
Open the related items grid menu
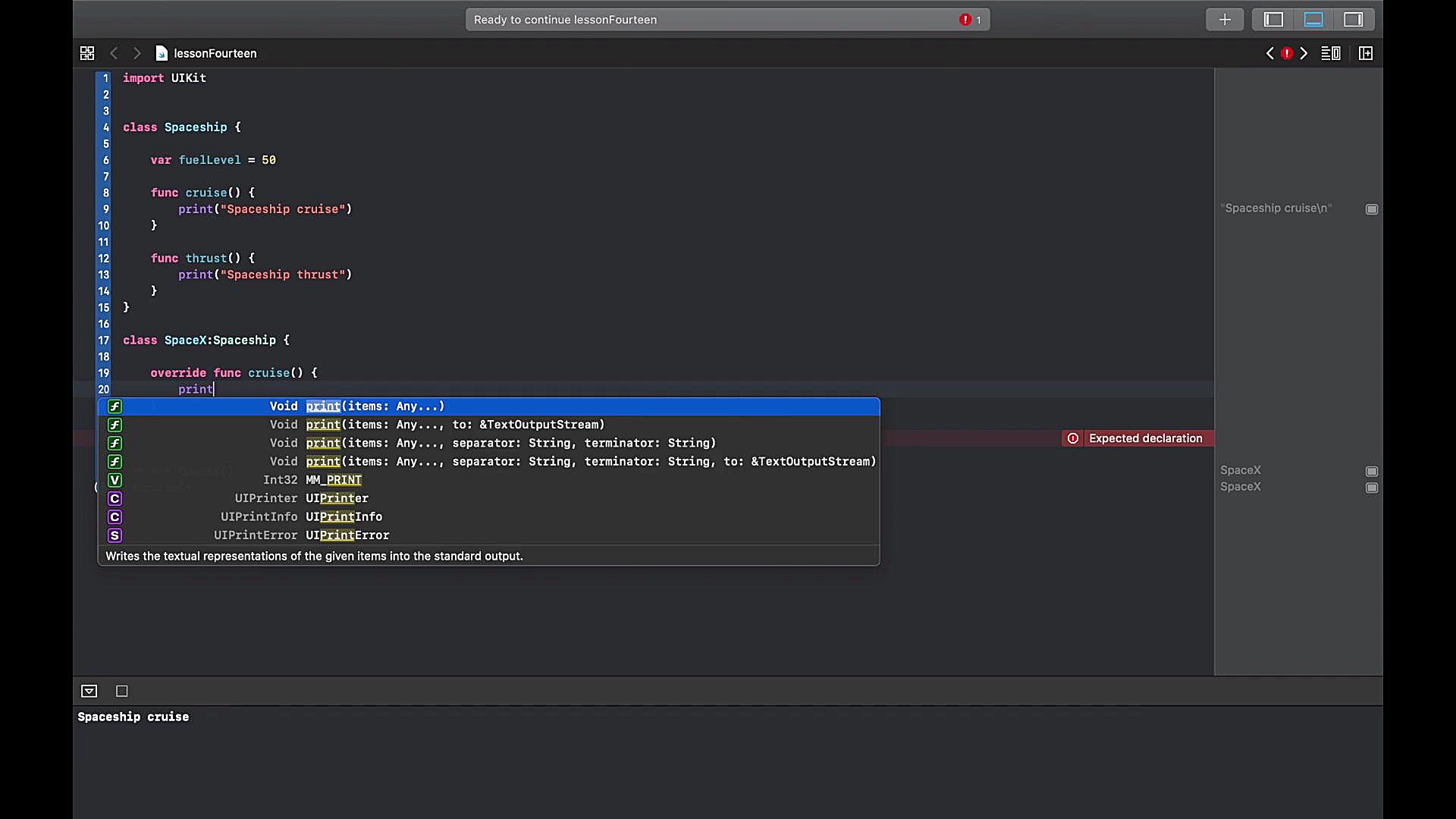[87, 53]
